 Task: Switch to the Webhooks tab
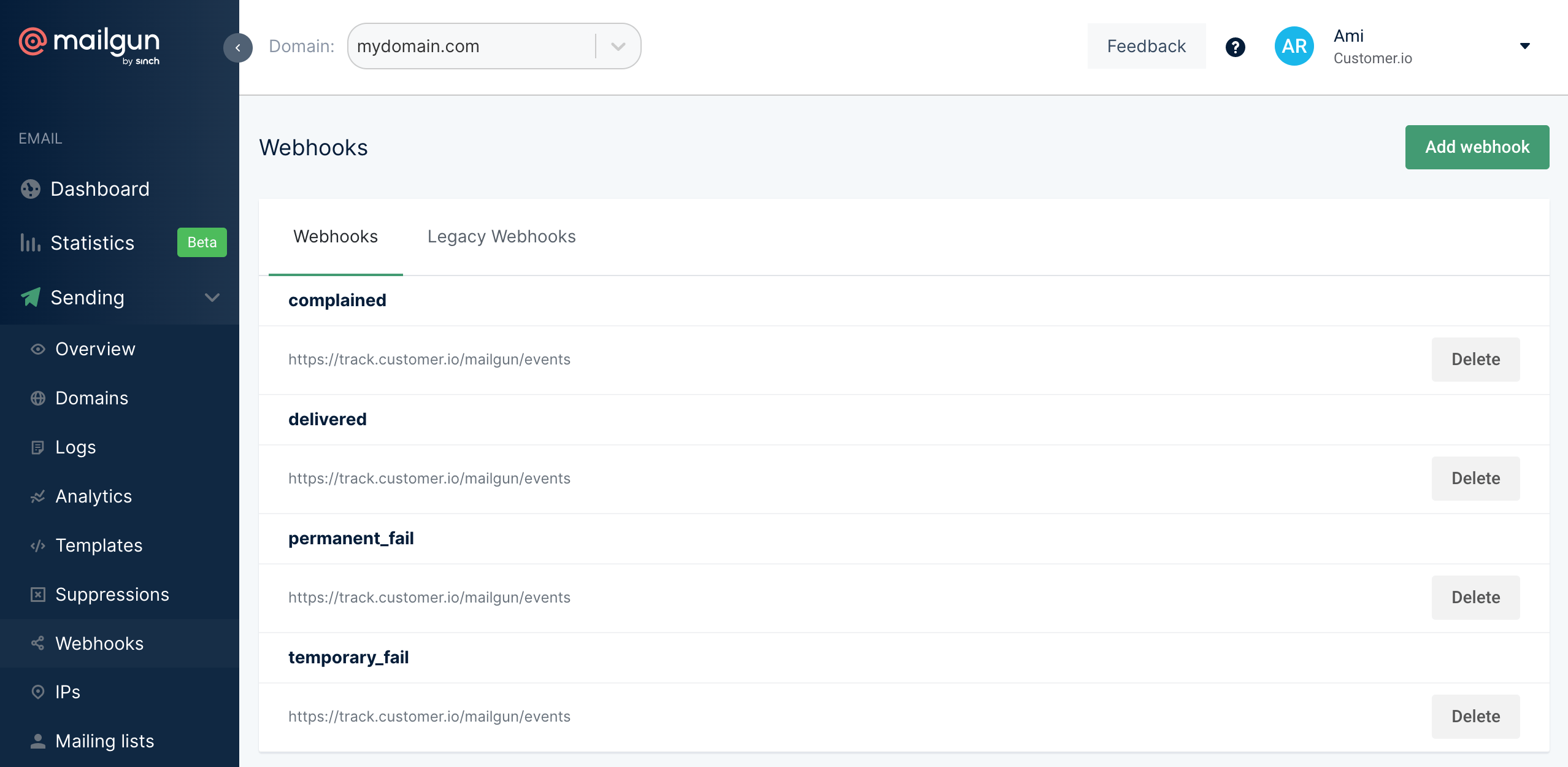coord(336,237)
